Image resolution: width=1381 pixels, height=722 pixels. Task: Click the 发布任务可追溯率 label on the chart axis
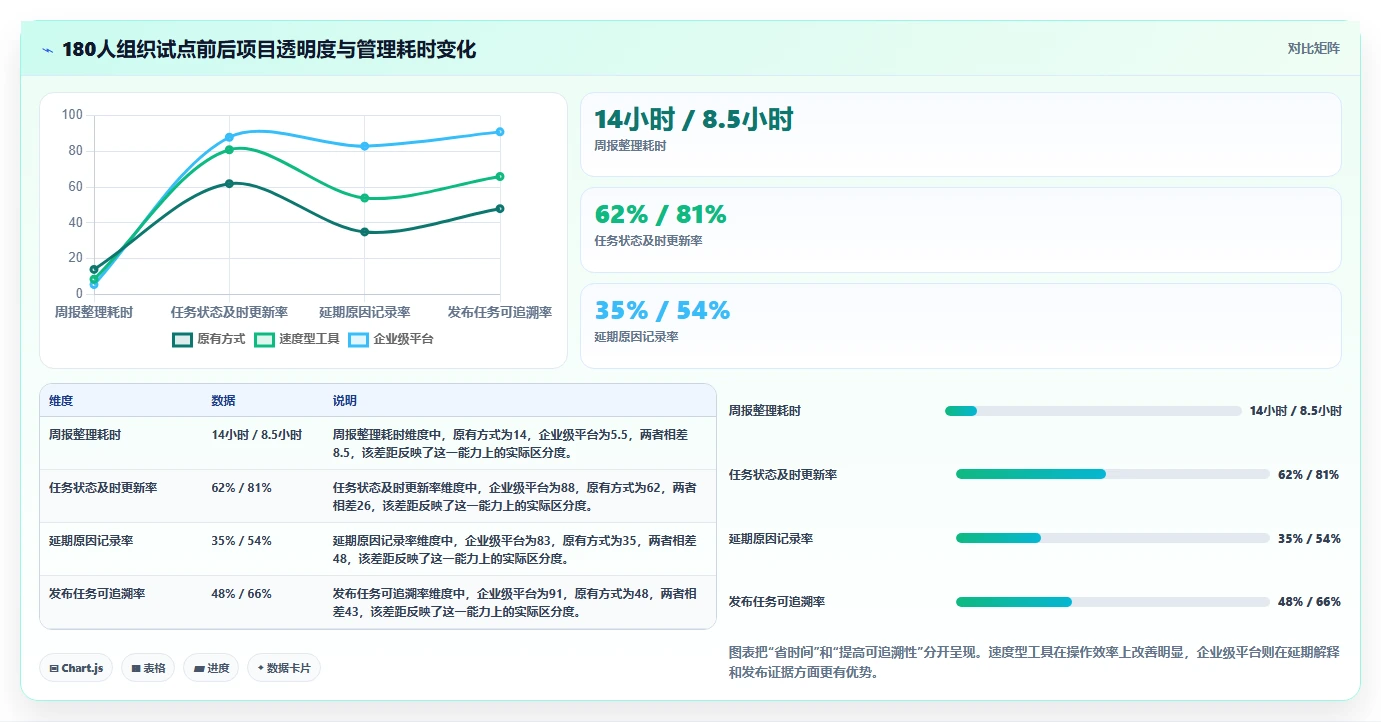point(499,313)
